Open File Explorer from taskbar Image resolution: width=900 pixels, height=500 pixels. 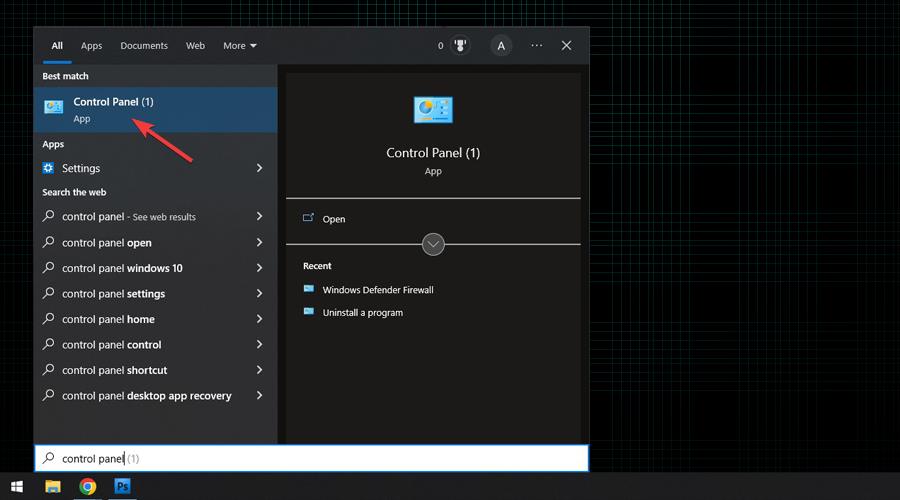53,487
